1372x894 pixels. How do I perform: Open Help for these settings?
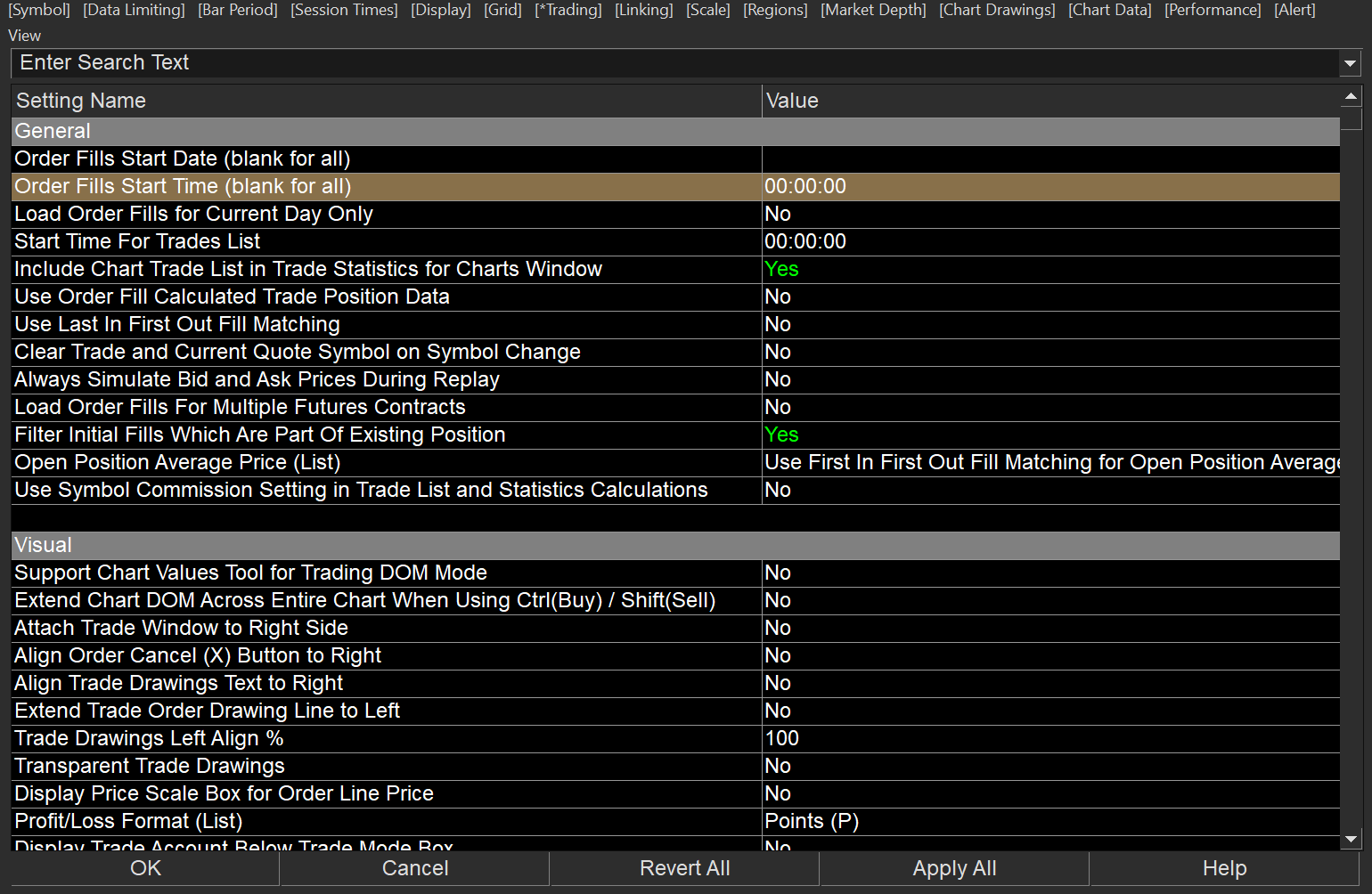[1225, 868]
